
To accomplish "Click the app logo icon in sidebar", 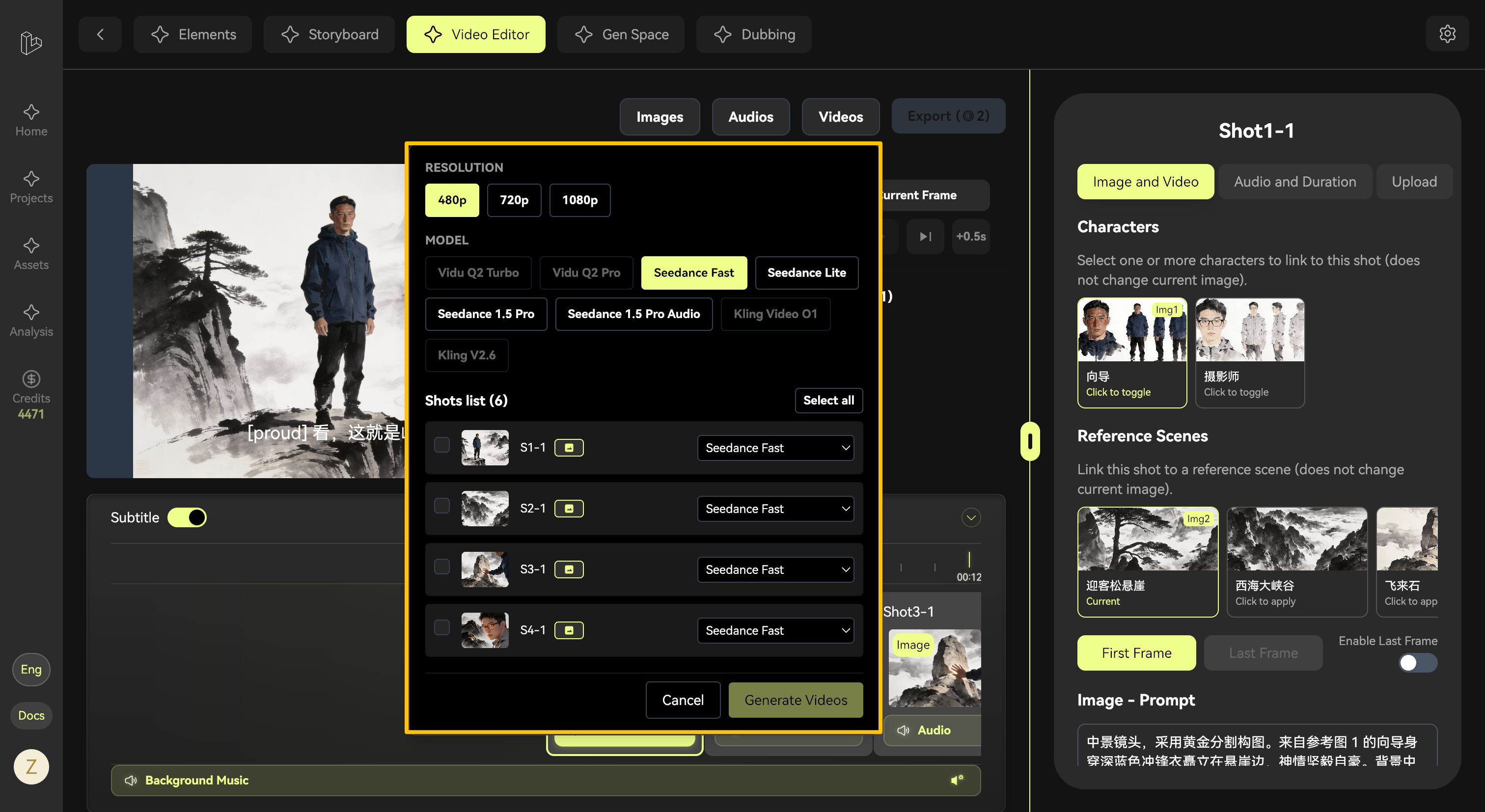I will pyautogui.click(x=31, y=43).
